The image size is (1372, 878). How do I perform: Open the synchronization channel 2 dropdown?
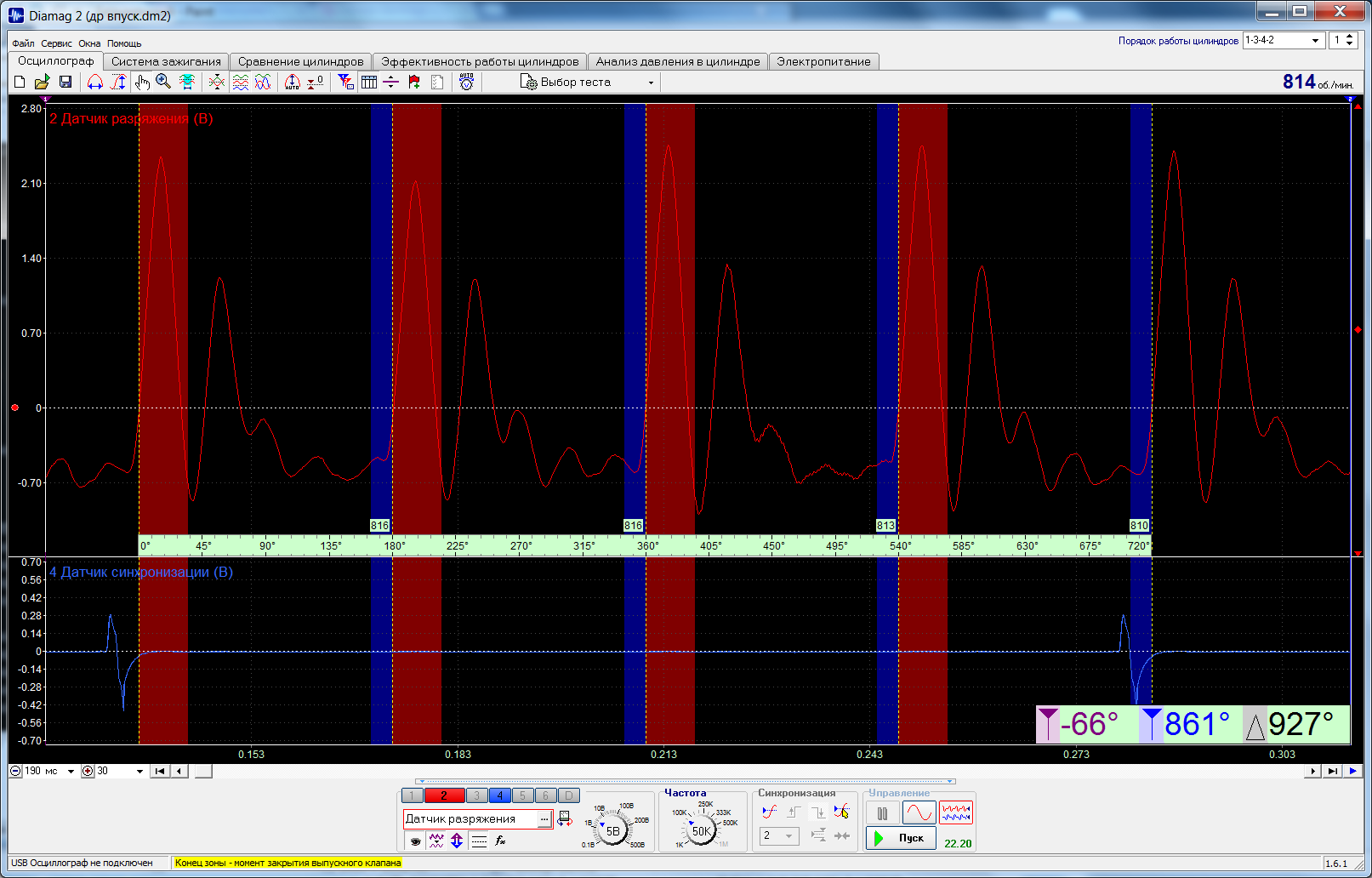(x=779, y=836)
